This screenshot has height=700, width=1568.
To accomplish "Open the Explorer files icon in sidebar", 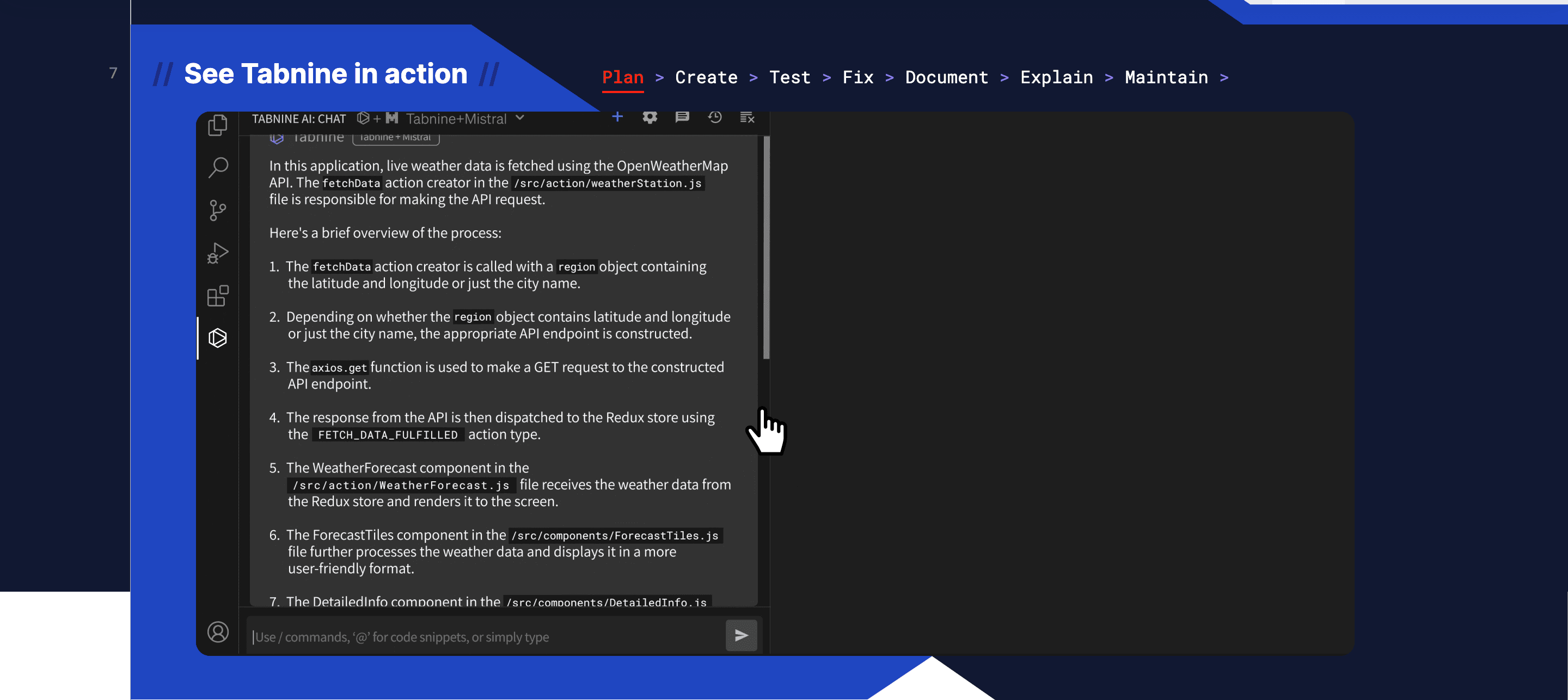I will (x=217, y=125).
